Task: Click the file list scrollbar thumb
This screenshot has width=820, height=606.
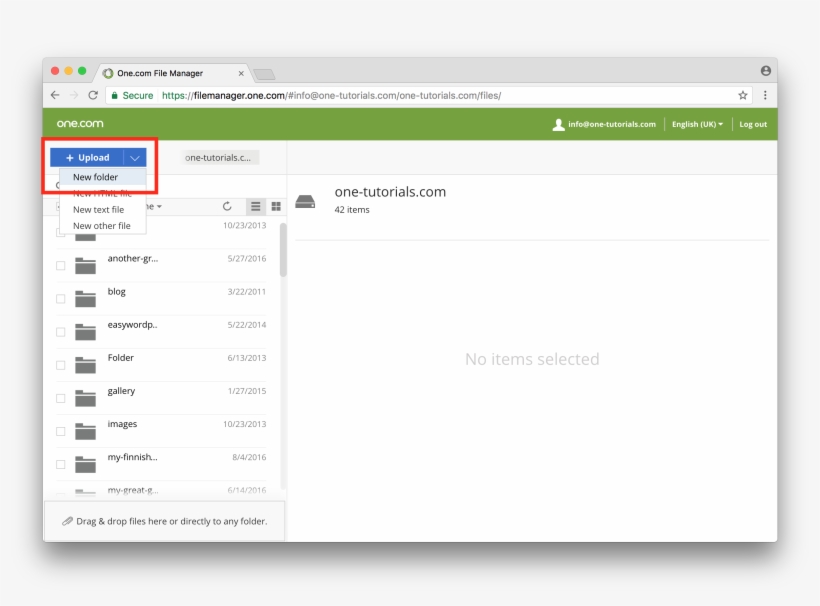Action: (x=283, y=250)
